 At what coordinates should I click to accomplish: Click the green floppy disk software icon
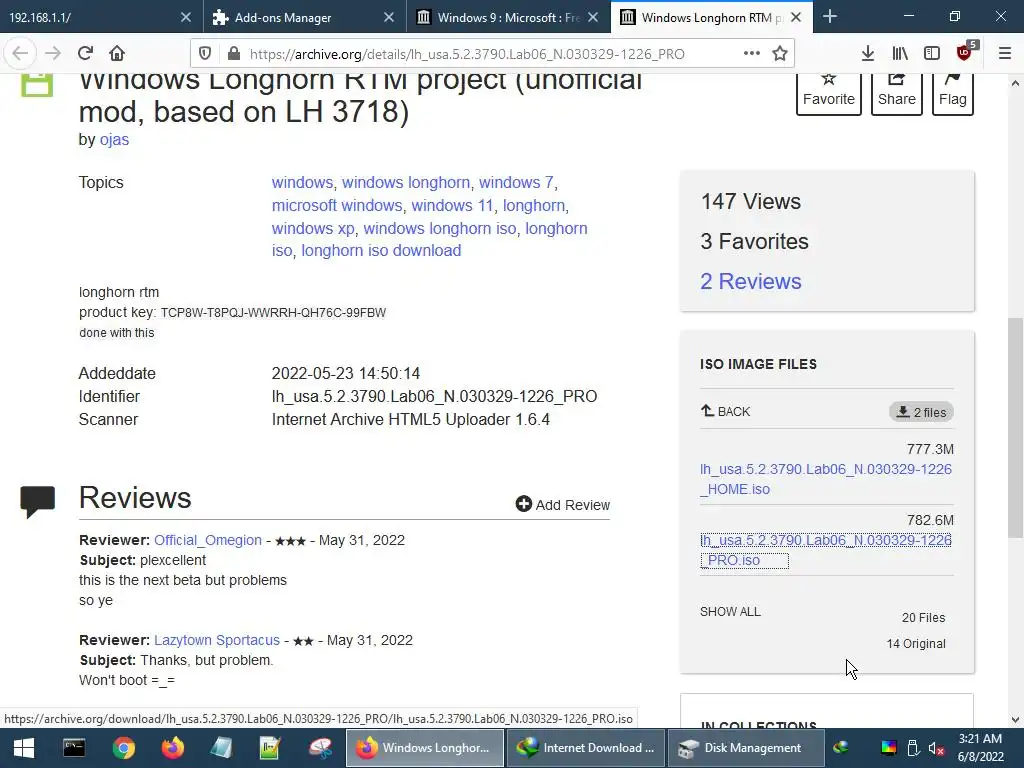(37, 86)
